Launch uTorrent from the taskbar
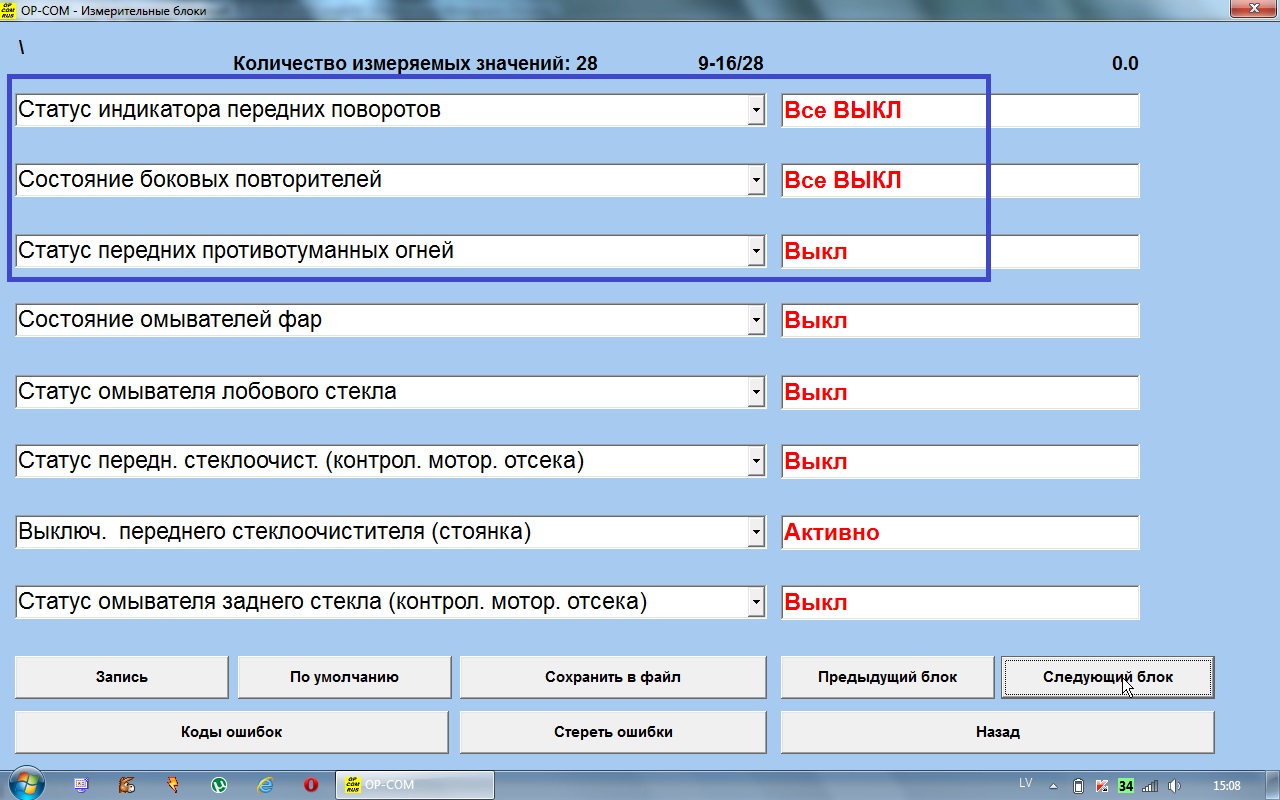 click(x=219, y=785)
